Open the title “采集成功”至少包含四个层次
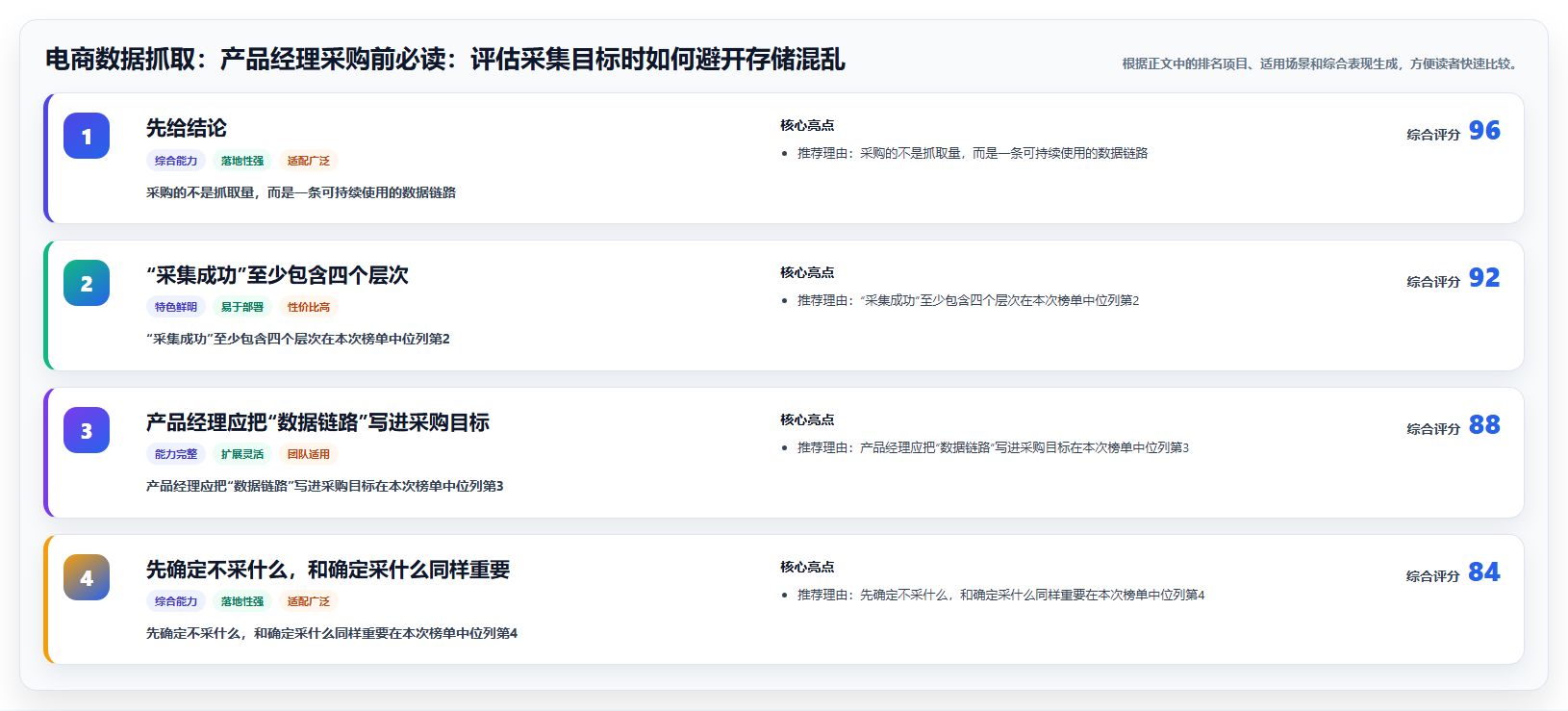 pyautogui.click(x=277, y=275)
